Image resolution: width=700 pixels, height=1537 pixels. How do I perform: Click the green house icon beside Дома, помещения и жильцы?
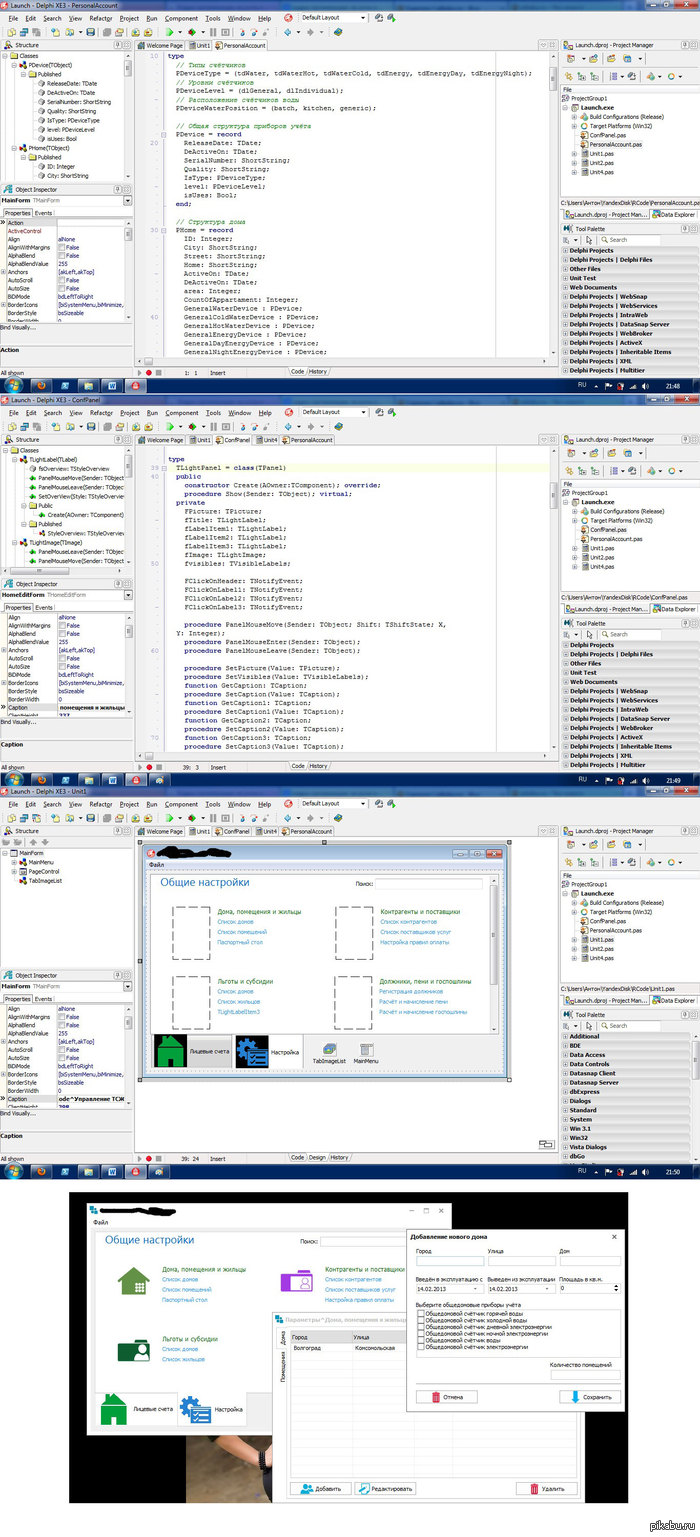[x=132, y=1281]
